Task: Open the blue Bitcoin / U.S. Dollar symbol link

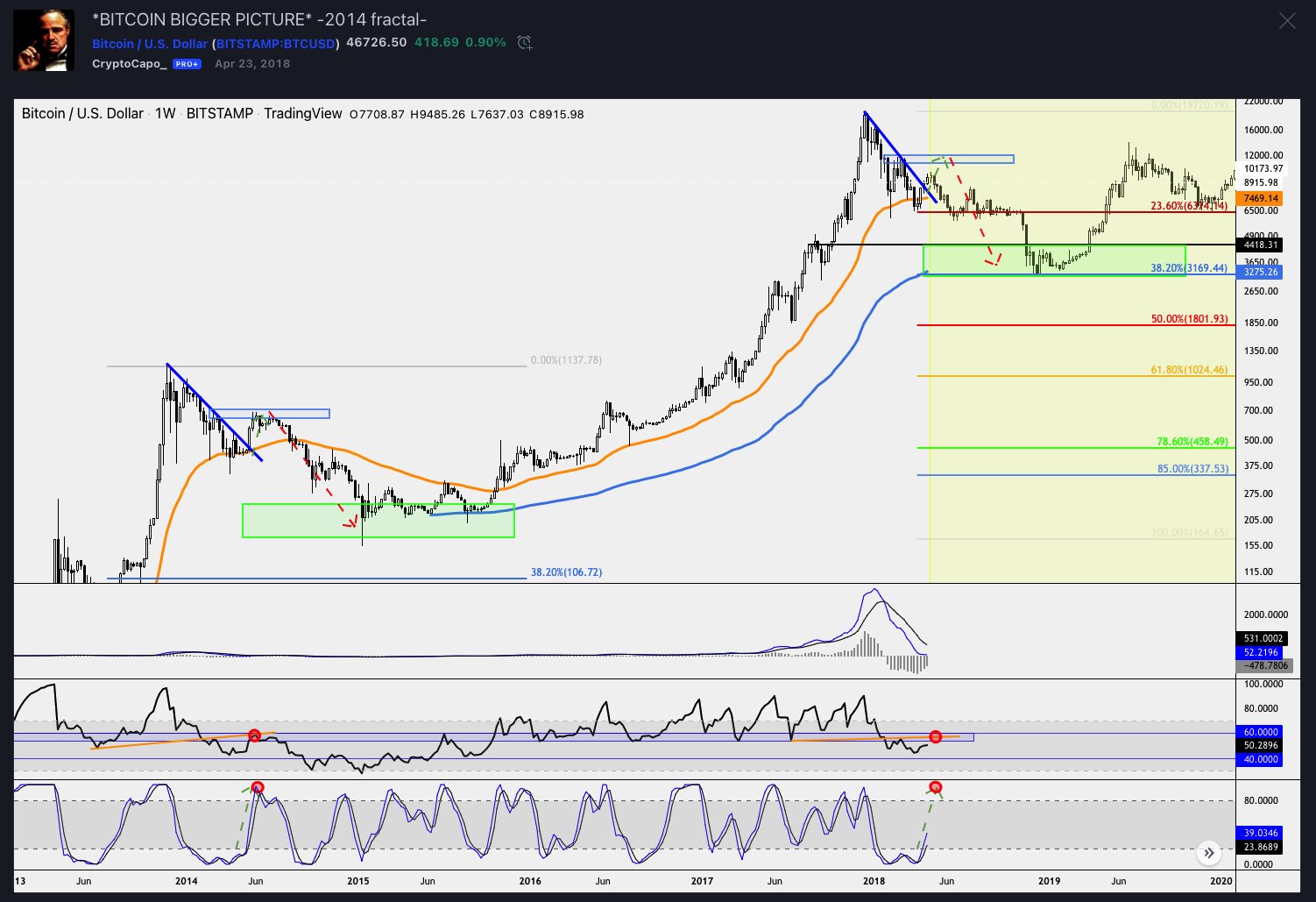Action: coord(150,43)
